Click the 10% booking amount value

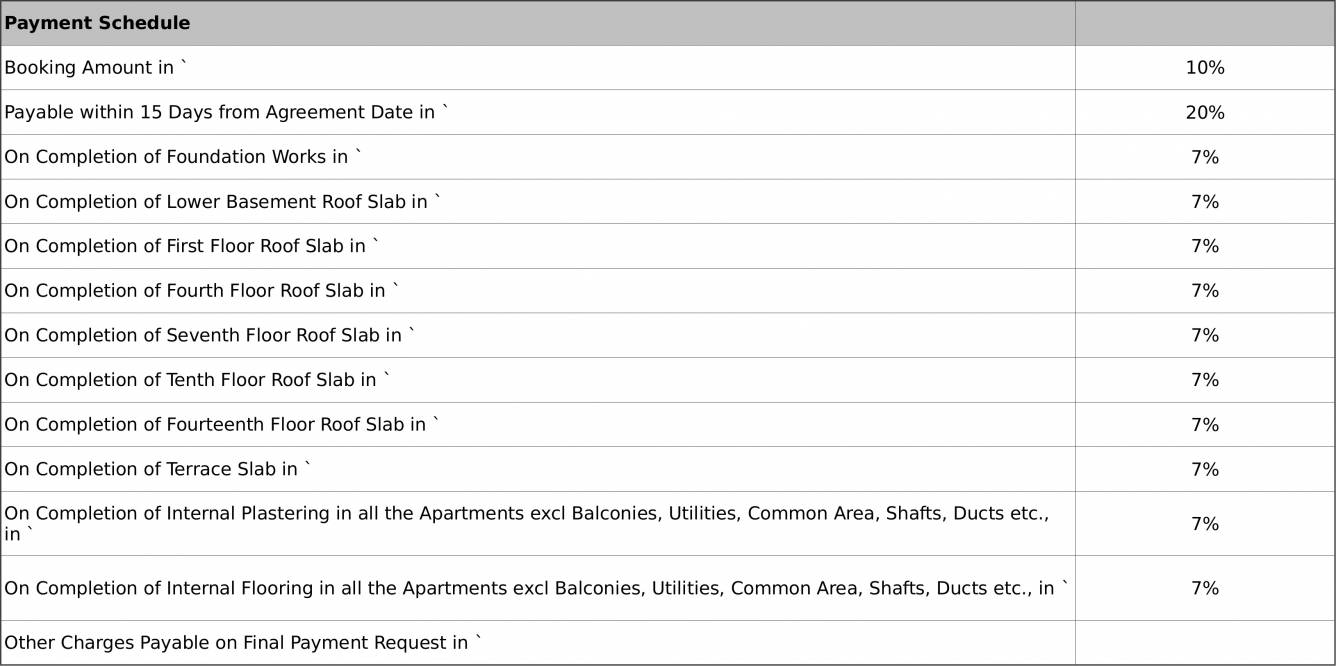(x=1205, y=68)
